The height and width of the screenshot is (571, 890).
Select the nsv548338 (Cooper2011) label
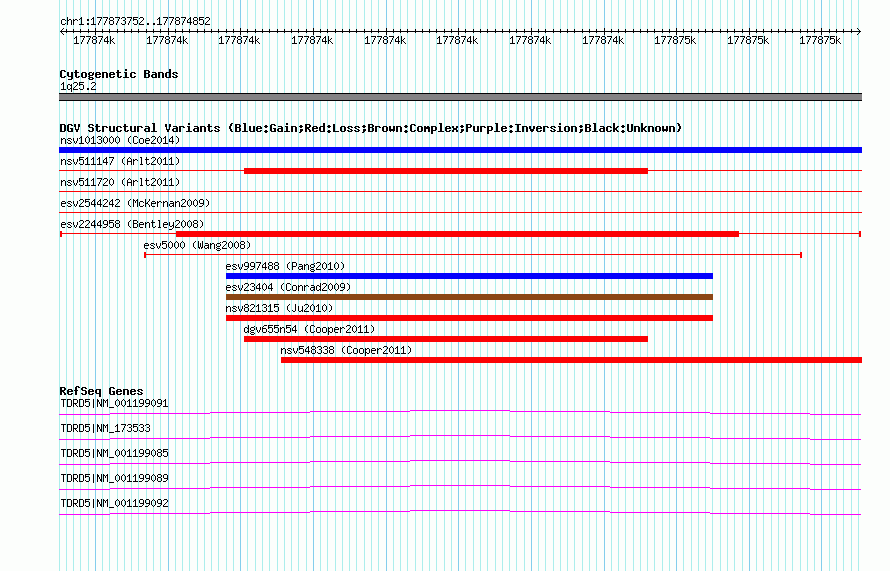click(346, 350)
